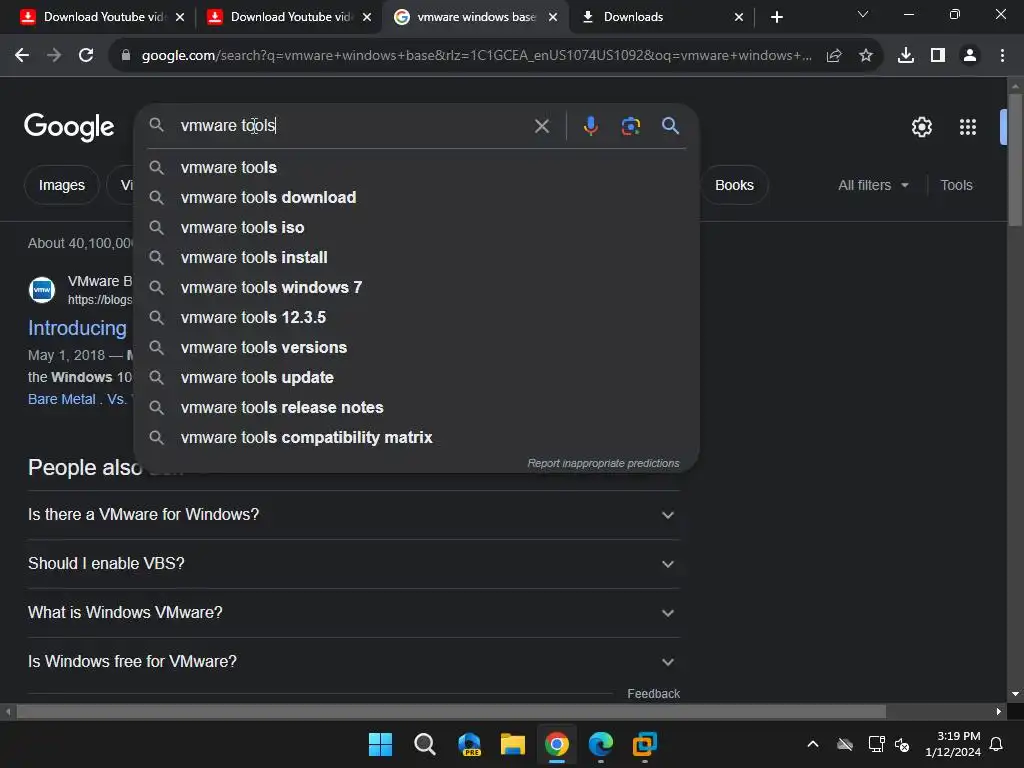Screen dimensions: 1024x768
Task: Click Chrome icon in taskbar
Action: click(557, 744)
